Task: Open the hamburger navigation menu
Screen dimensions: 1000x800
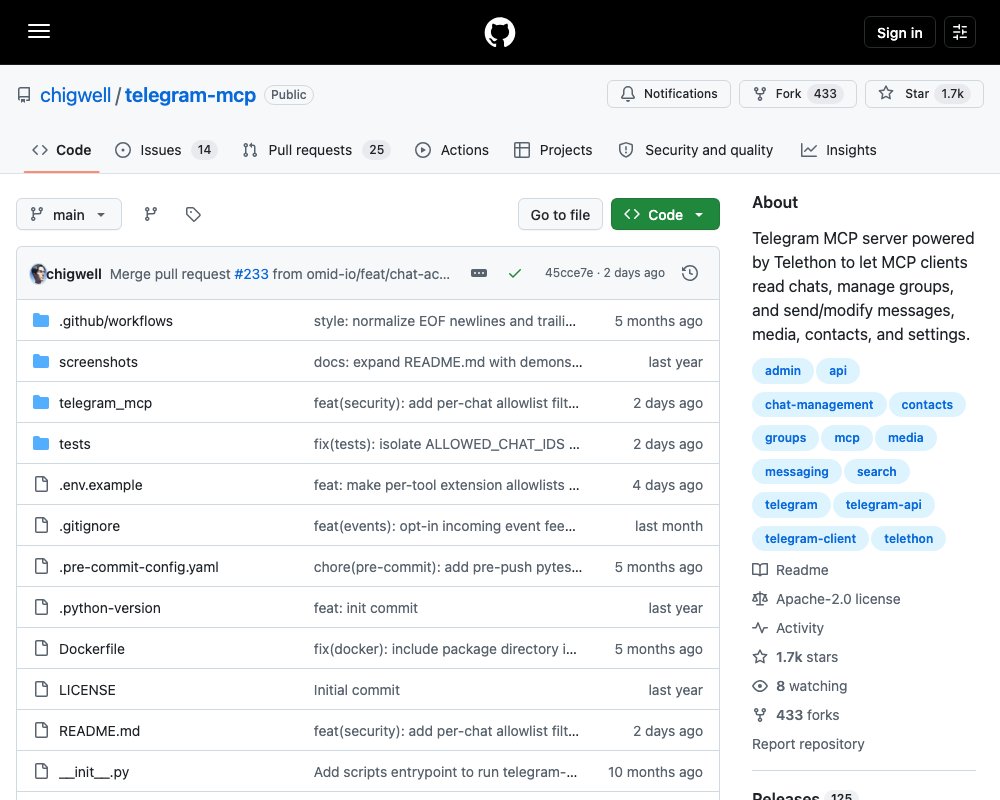Action: point(39,31)
